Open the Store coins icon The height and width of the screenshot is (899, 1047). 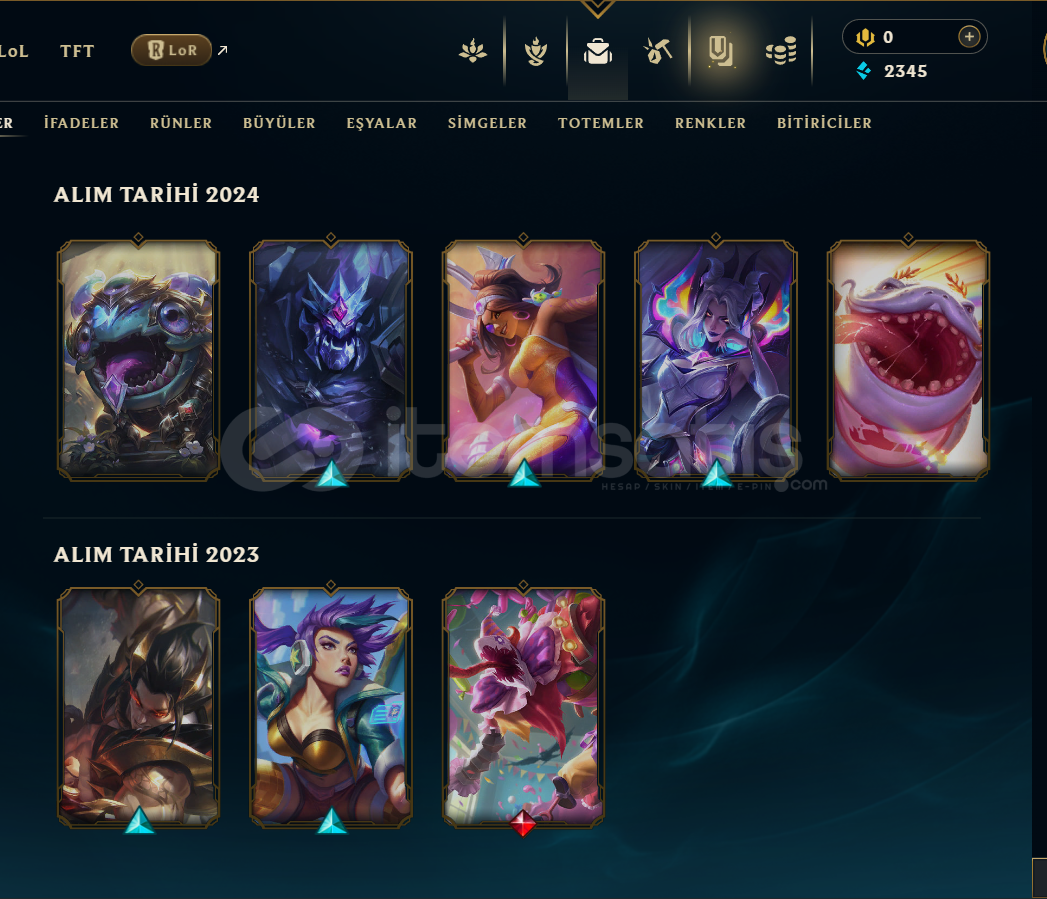tap(781, 51)
